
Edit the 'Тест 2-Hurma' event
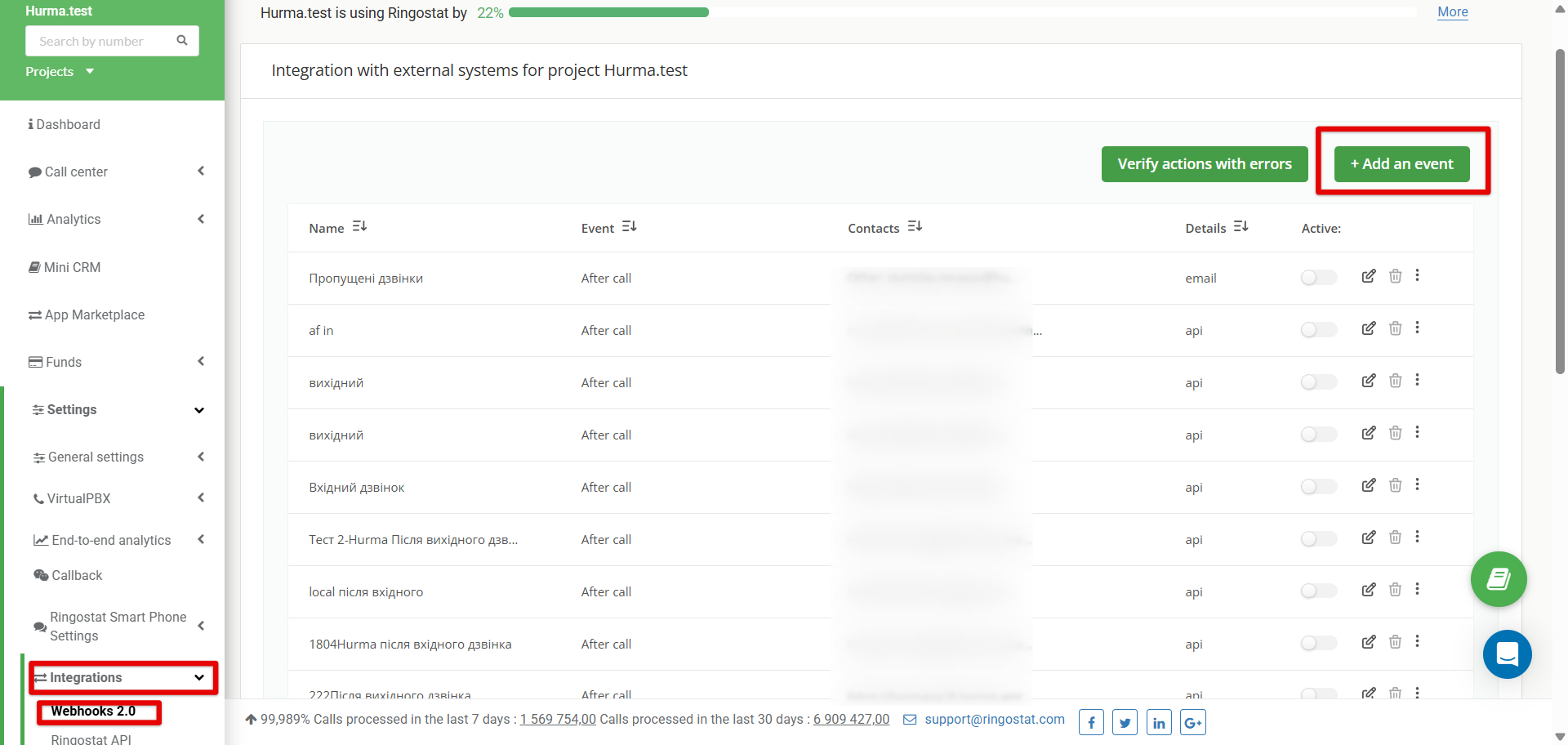point(1369,538)
